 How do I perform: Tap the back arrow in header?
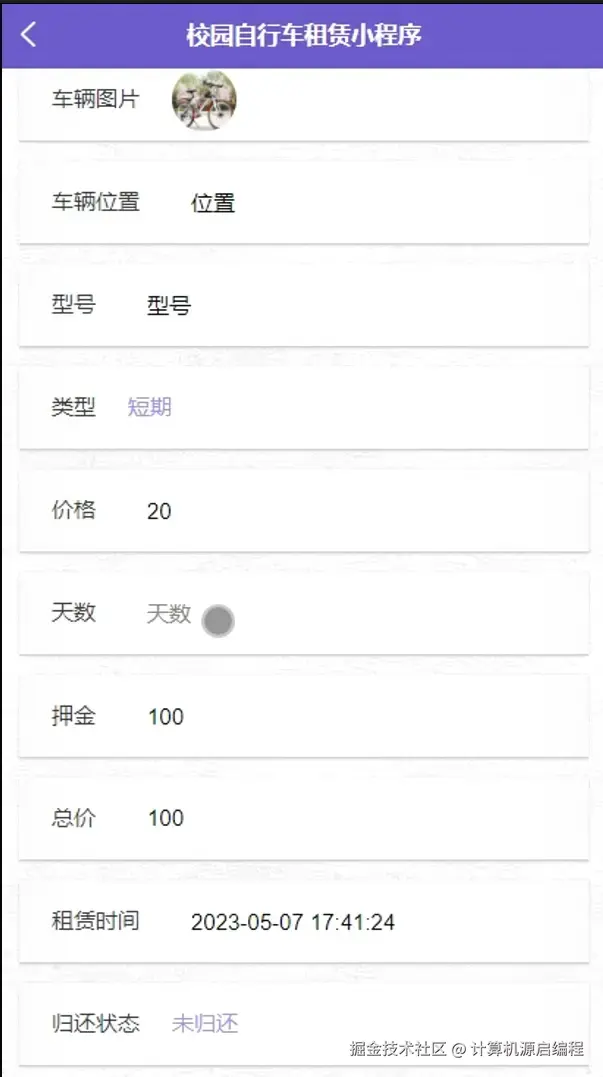click(28, 35)
